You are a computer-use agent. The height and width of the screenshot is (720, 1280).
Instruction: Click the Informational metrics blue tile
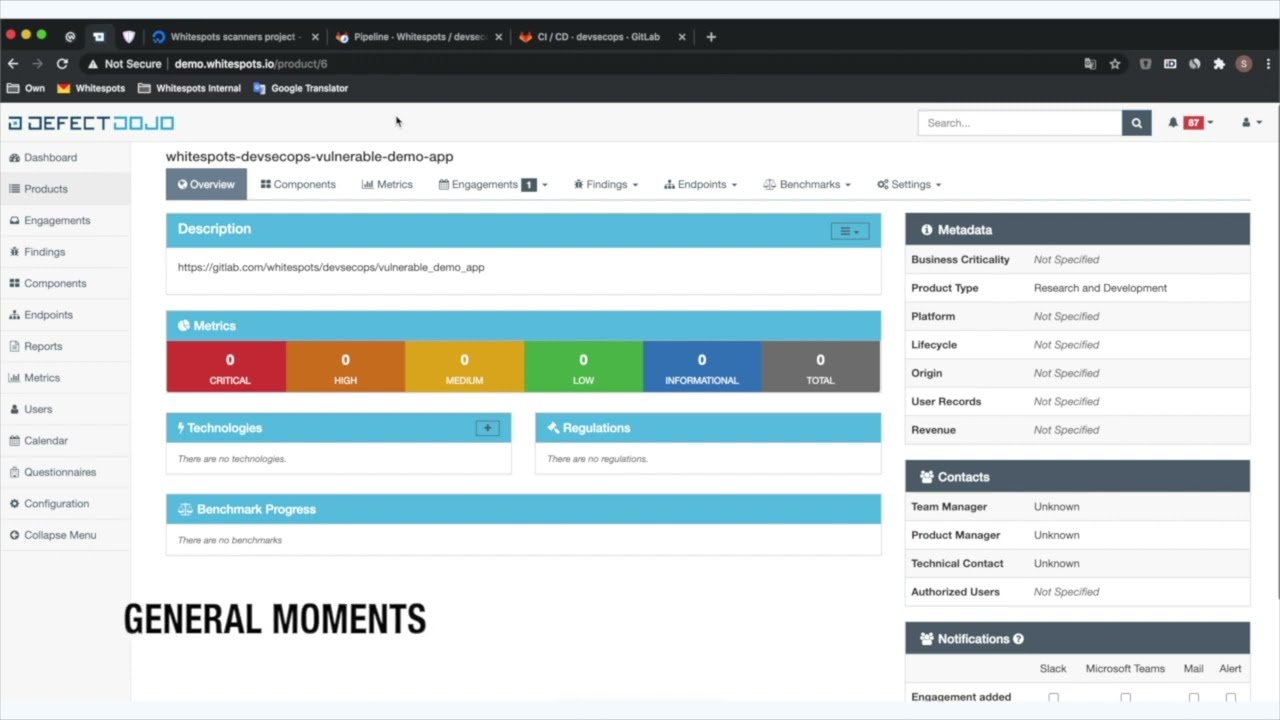point(702,367)
